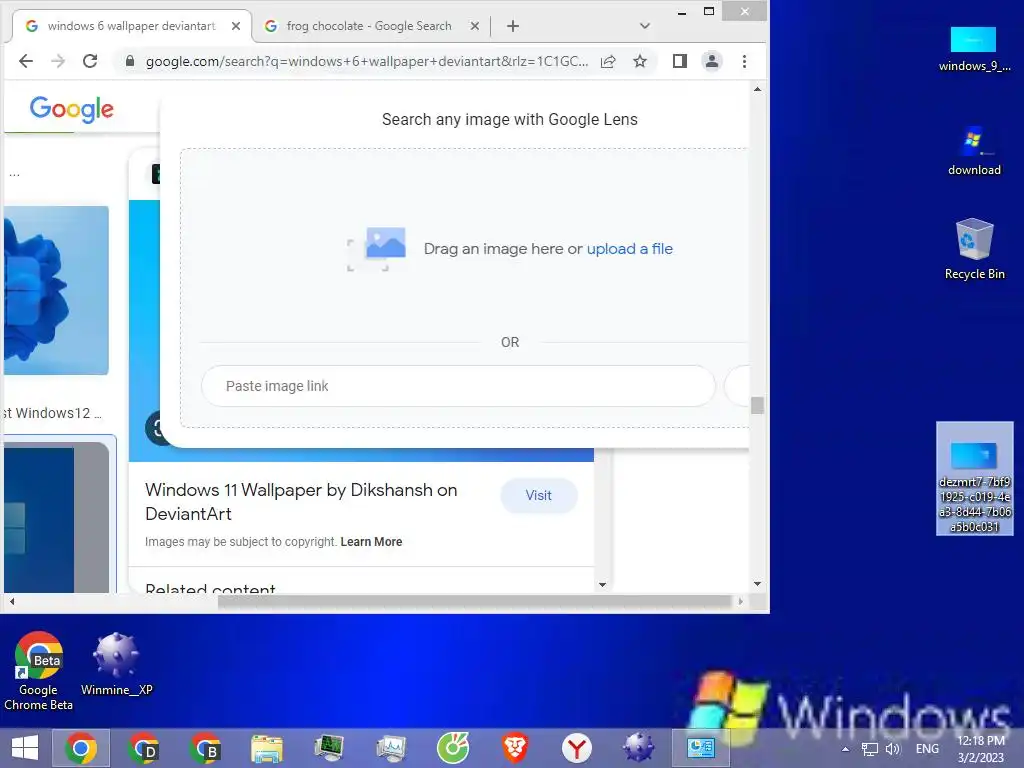The image size is (1024, 768).
Task: Close the 'windows 6 wallpaper deviantart' tab
Action: tap(236, 26)
